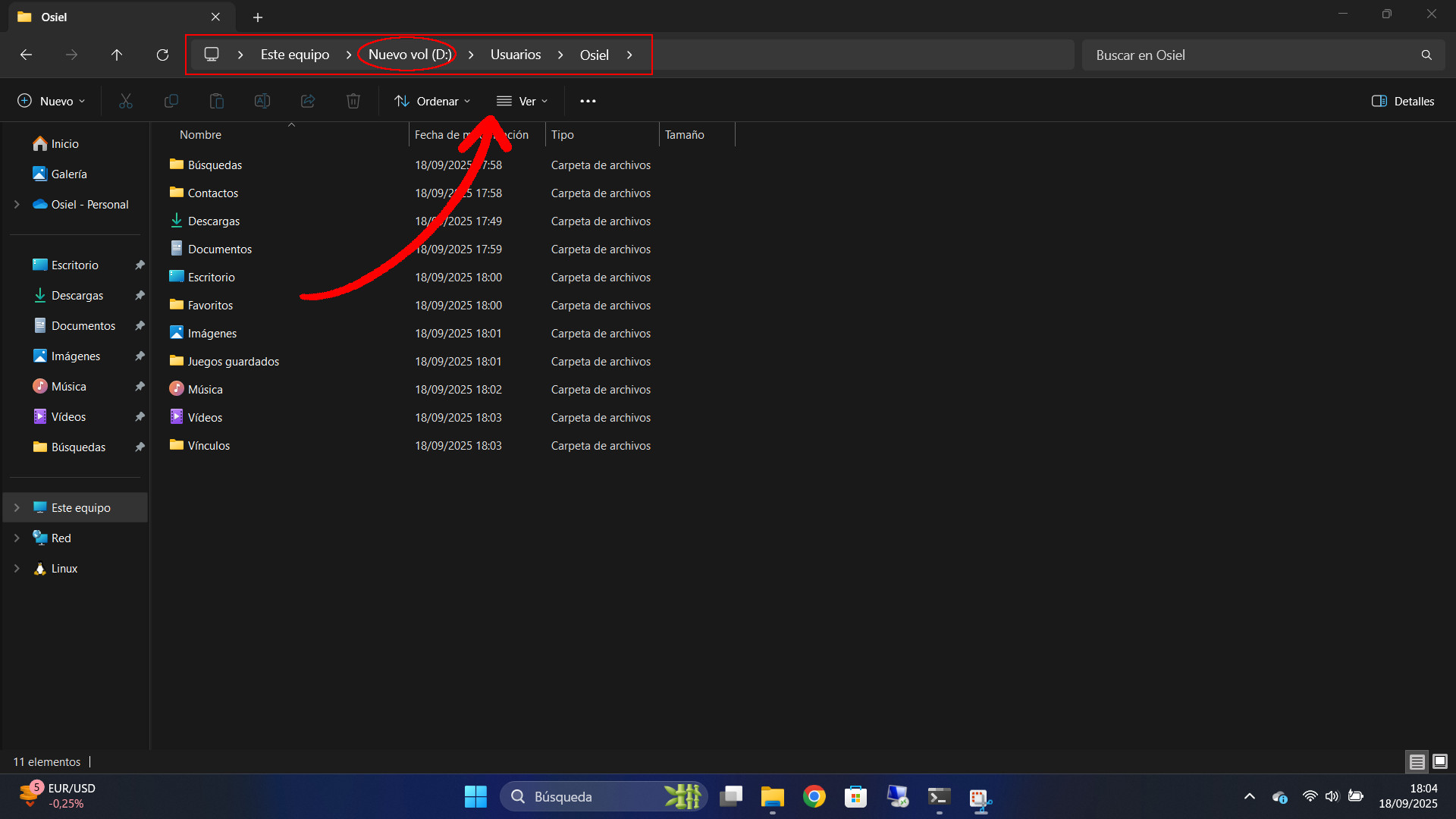Image resolution: width=1456 pixels, height=819 pixels.
Task: Sort by the Tipo column header
Action: click(563, 134)
